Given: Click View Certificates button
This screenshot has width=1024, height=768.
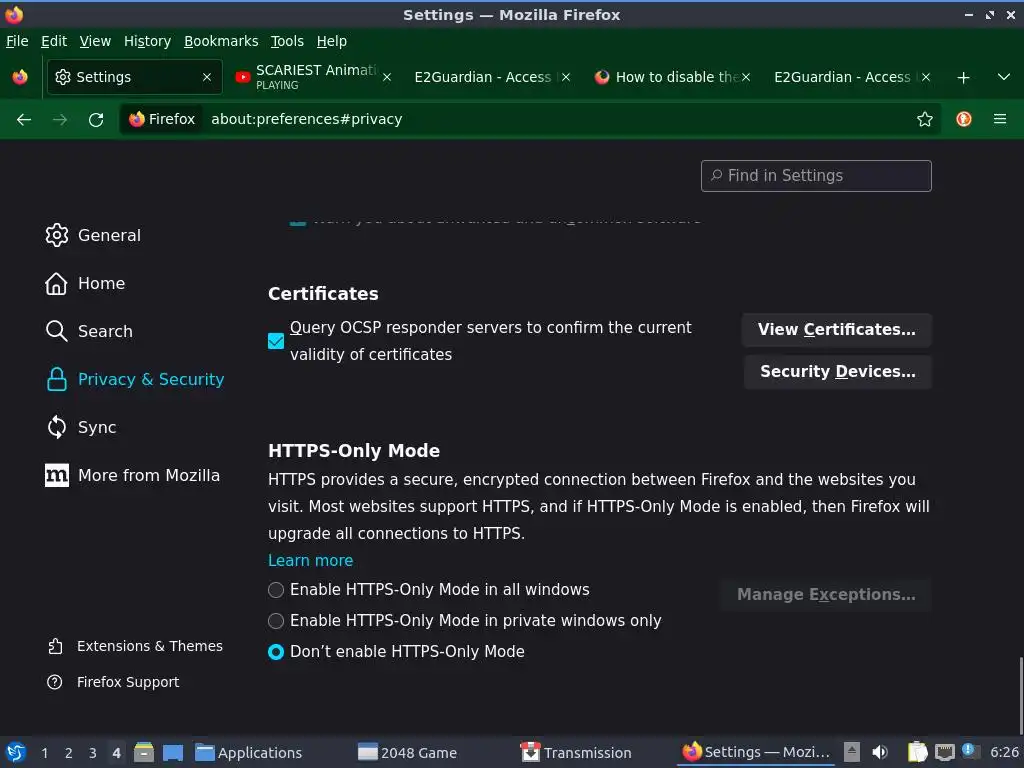Looking at the screenshot, I should (x=837, y=330).
